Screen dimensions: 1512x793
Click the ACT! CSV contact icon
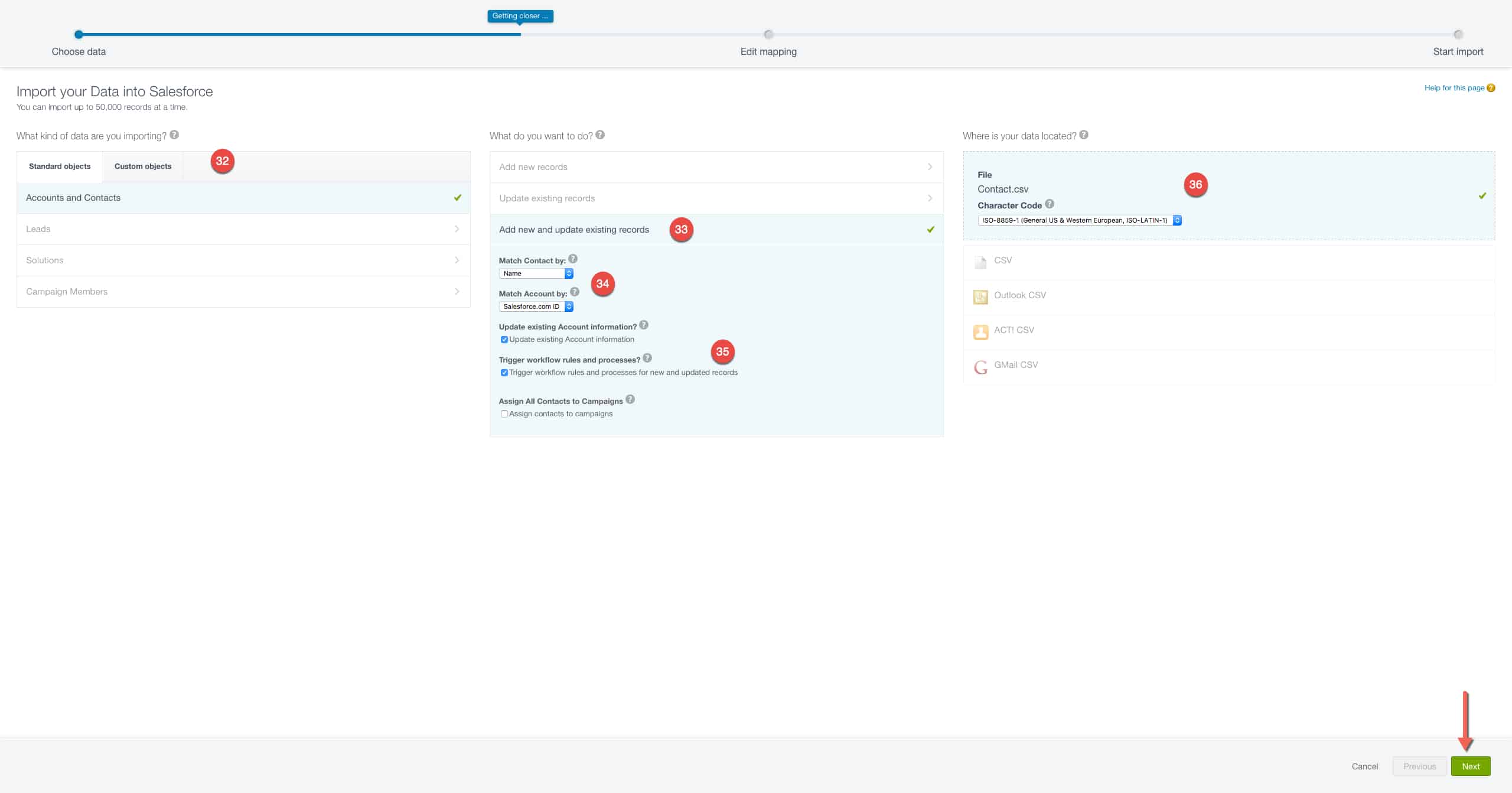pos(980,331)
